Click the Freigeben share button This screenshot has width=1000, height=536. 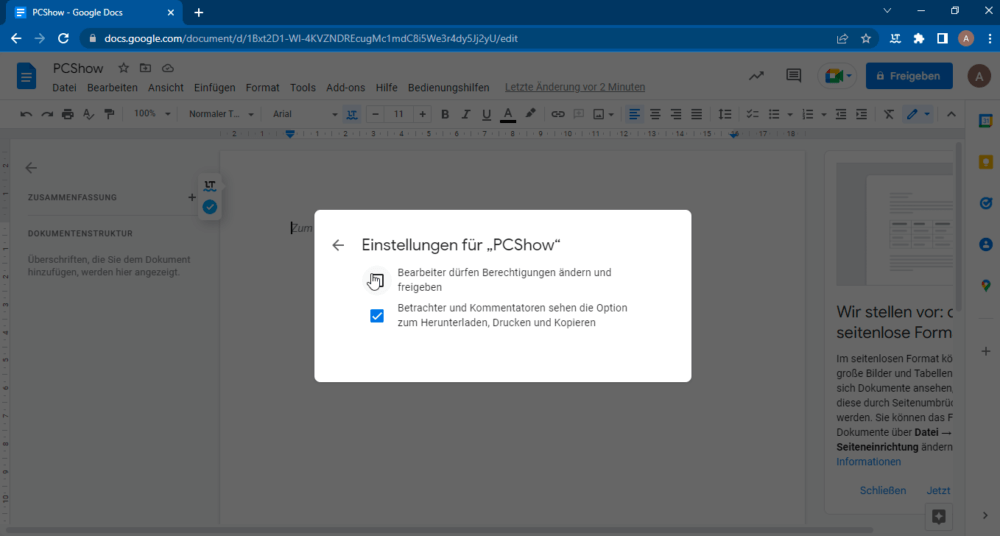pos(909,76)
